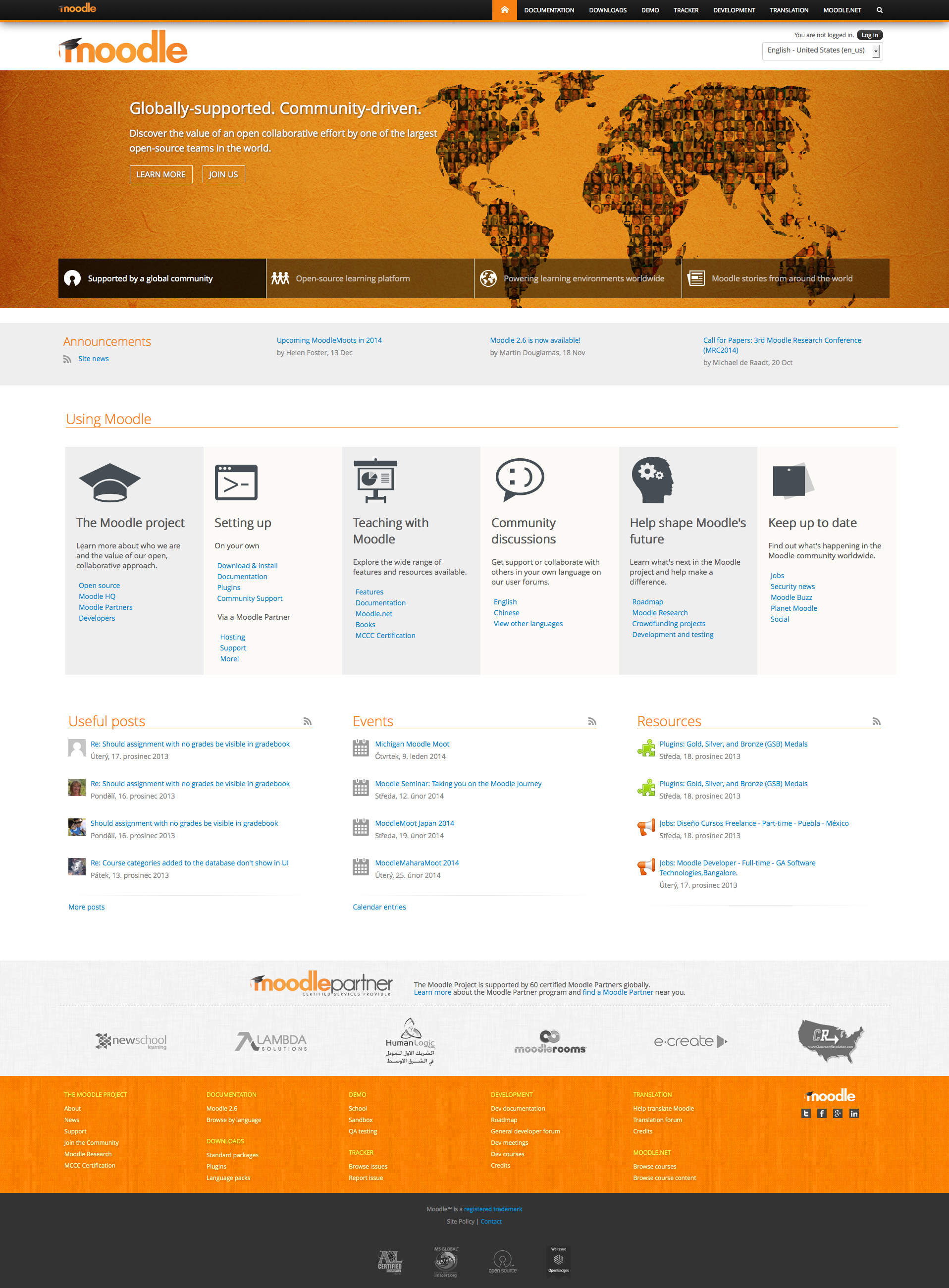
Task: Open the language selector dropdown
Action: coord(822,51)
